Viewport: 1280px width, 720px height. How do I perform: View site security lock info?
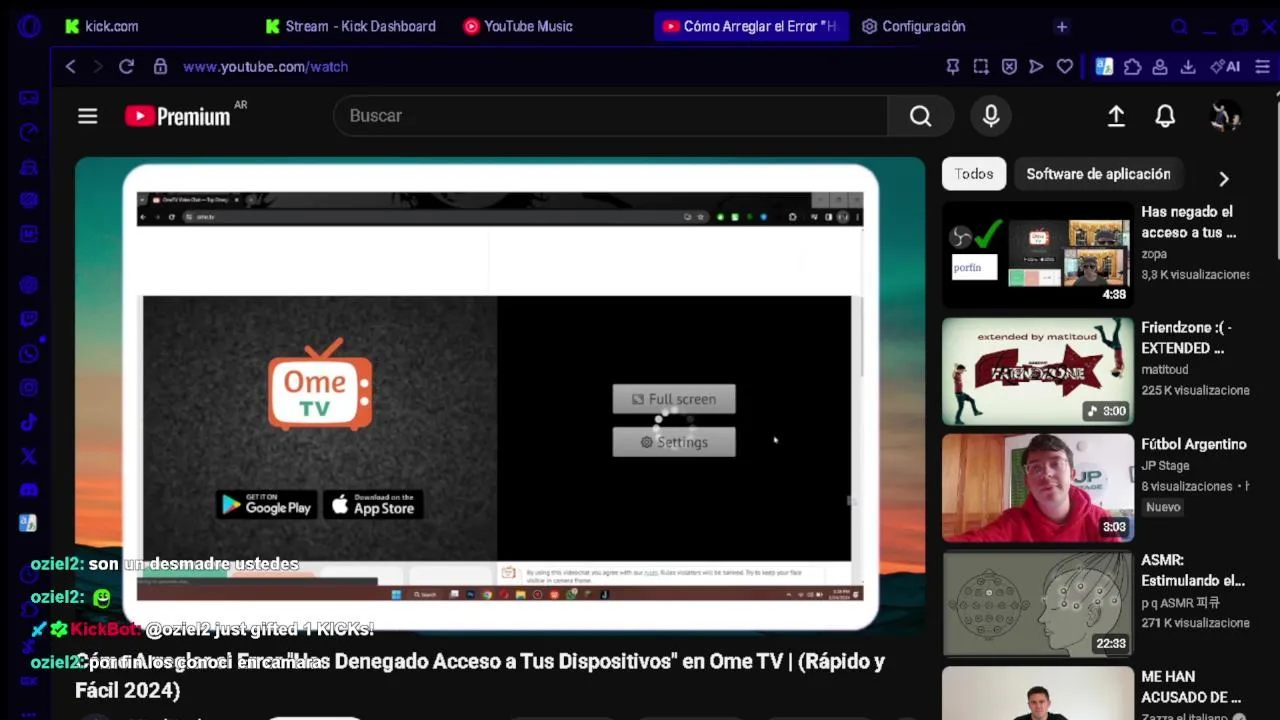(x=160, y=66)
